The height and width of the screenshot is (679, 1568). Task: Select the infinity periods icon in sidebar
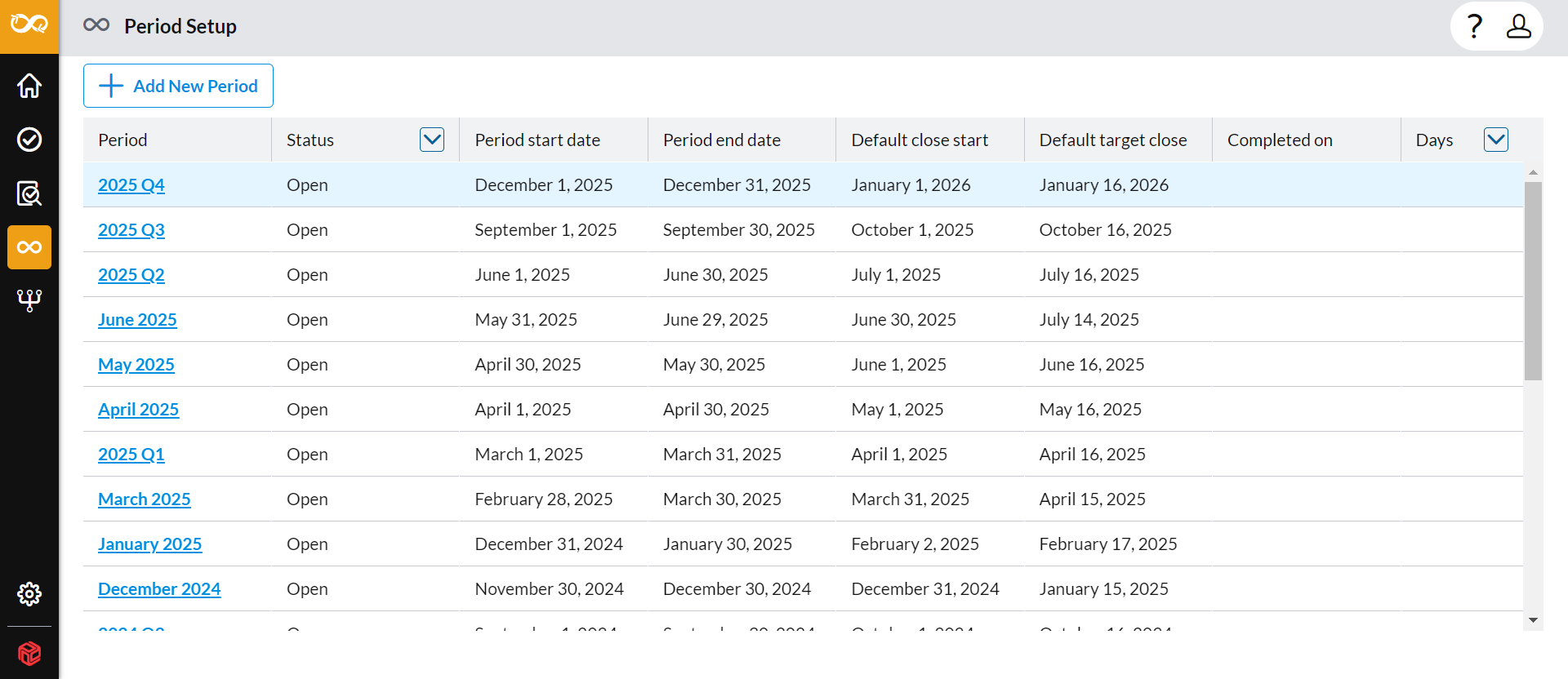(29, 247)
